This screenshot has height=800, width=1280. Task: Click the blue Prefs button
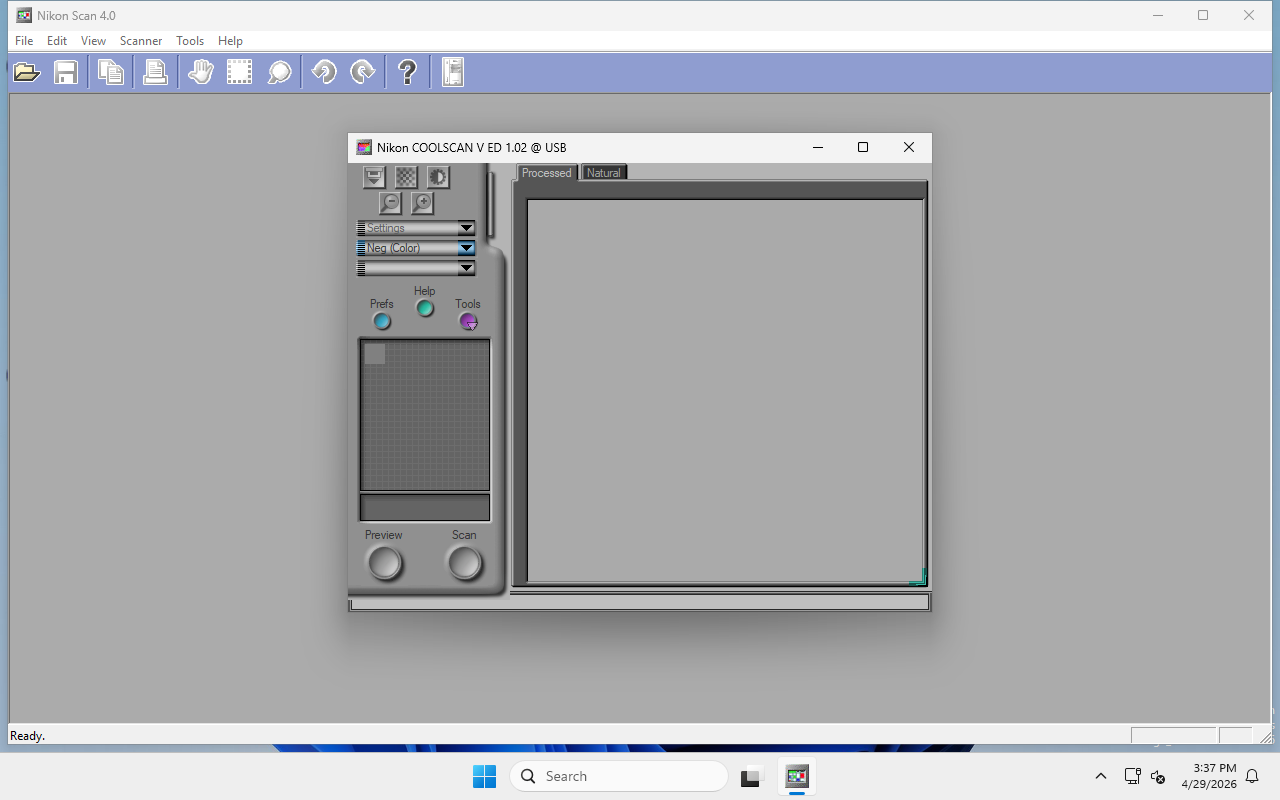pyautogui.click(x=382, y=321)
